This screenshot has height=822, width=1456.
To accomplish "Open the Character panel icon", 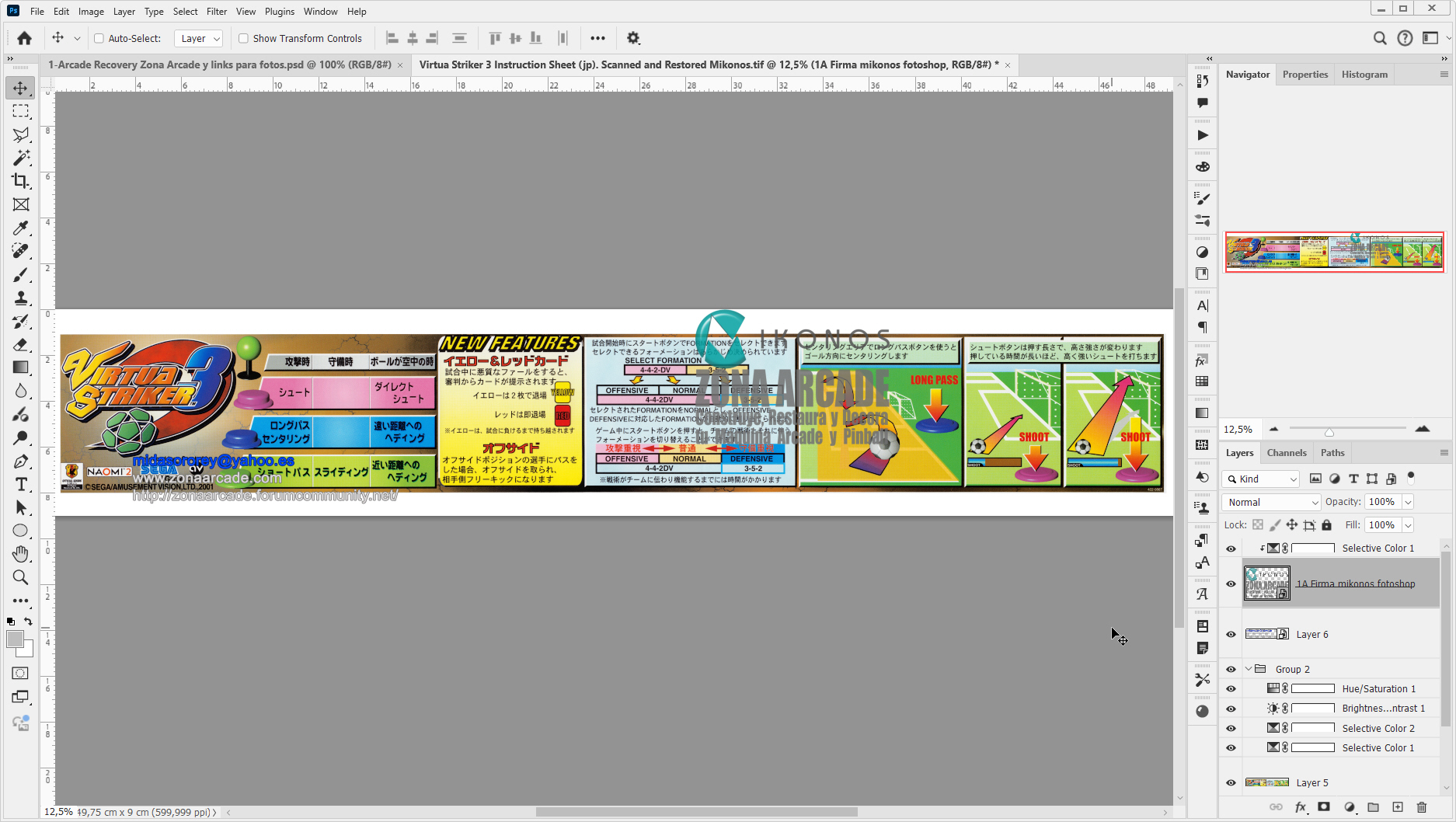I will tap(1203, 306).
